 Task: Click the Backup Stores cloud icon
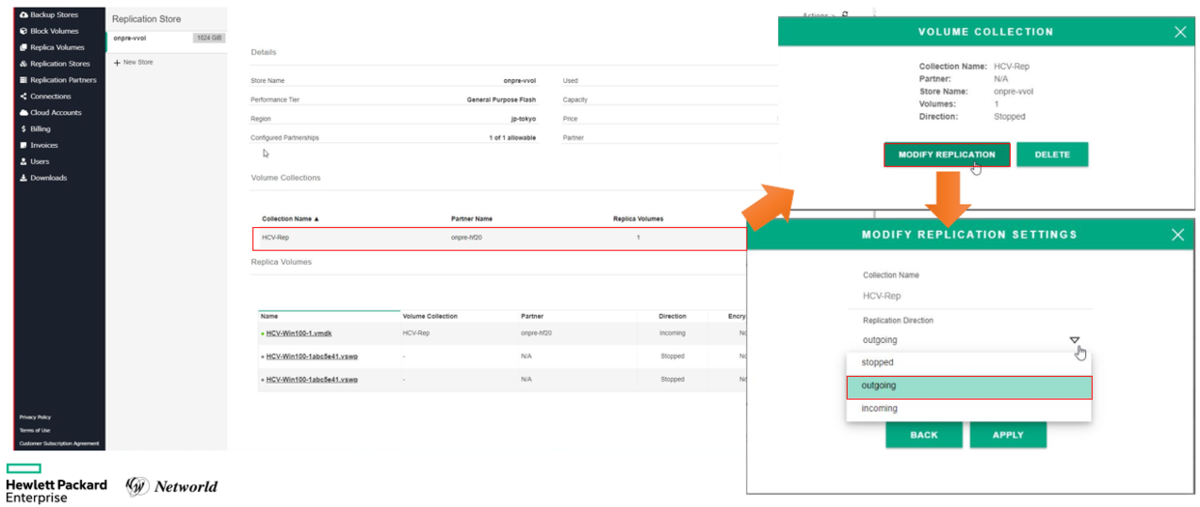point(23,16)
